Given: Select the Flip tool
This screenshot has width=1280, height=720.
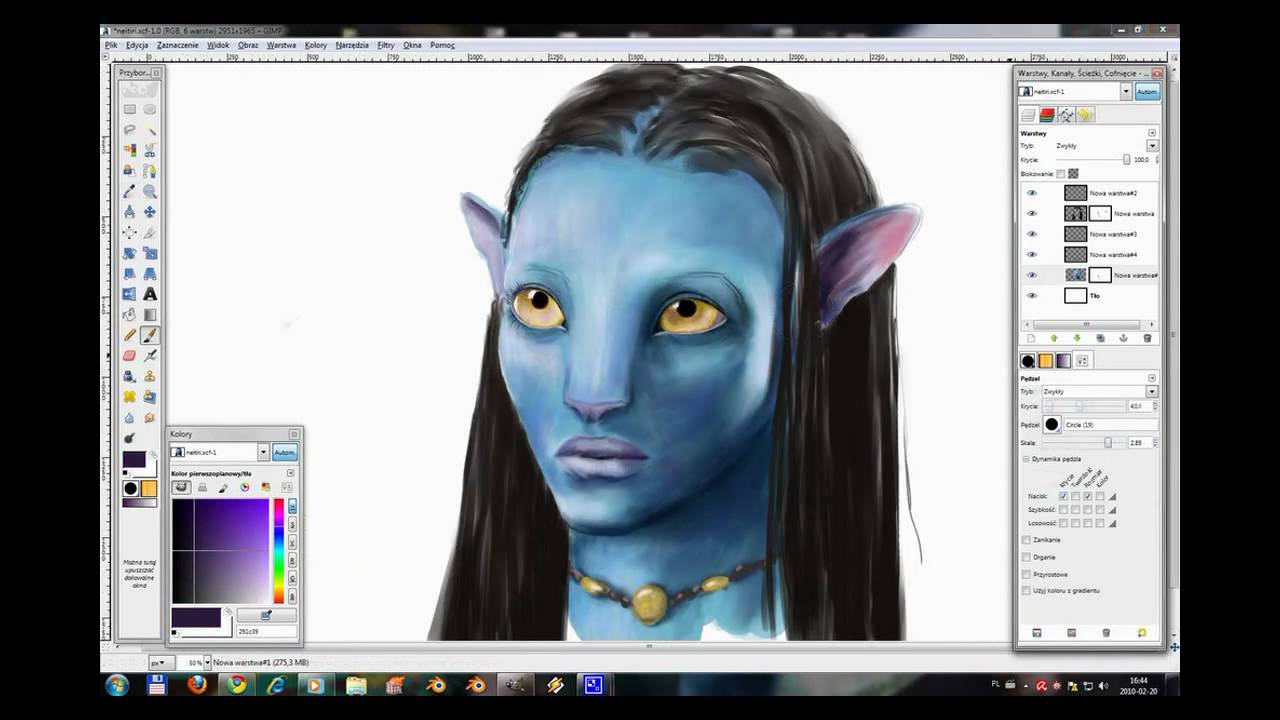Looking at the screenshot, I should [129, 294].
